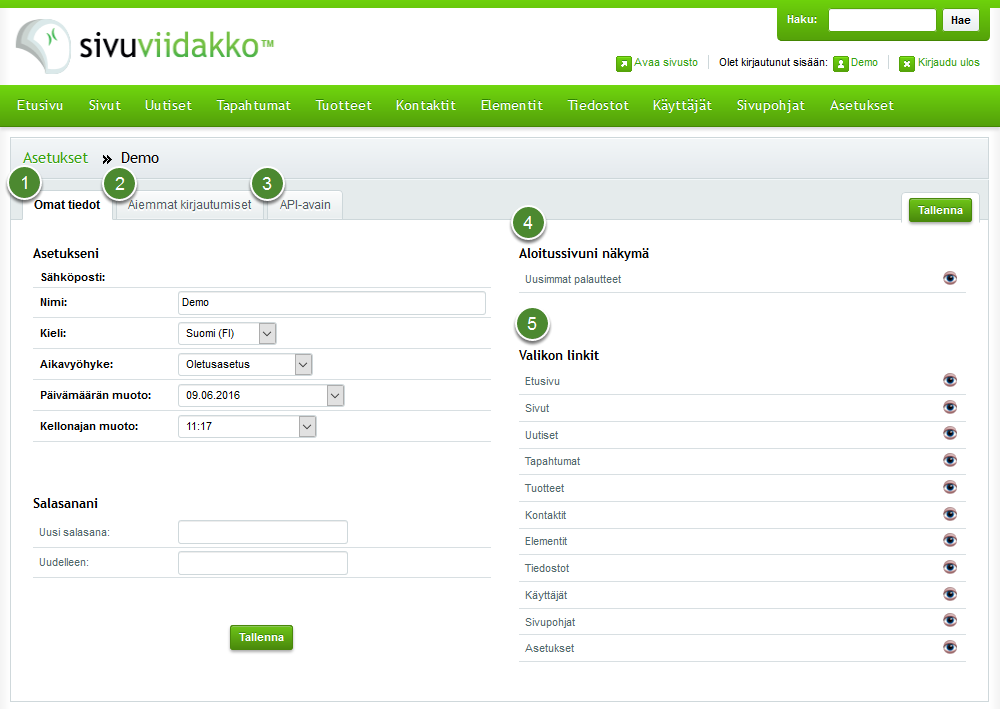Hide the Tuotteet menu link
Viewport: 1000px width, 709px height.
[950, 487]
